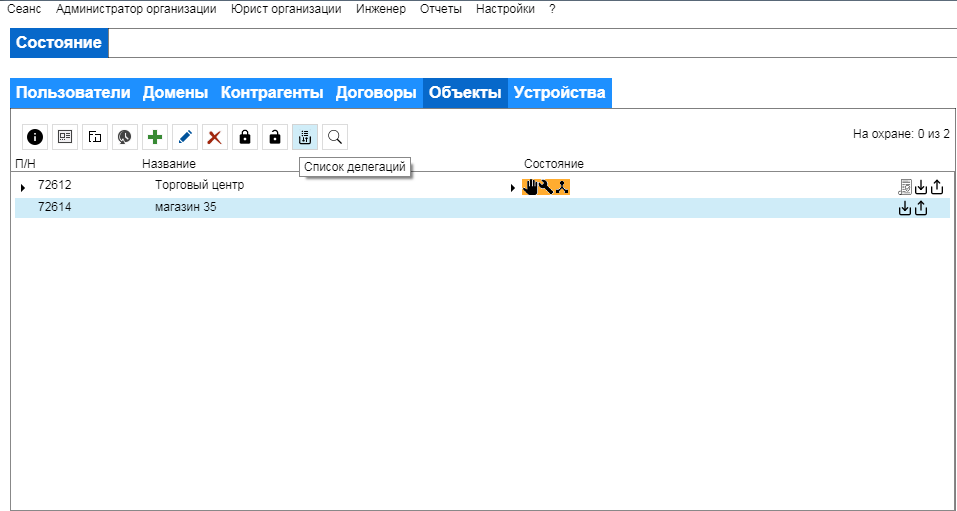
Task: Click hand status icon for Торговый центр
Action: click(x=530, y=187)
